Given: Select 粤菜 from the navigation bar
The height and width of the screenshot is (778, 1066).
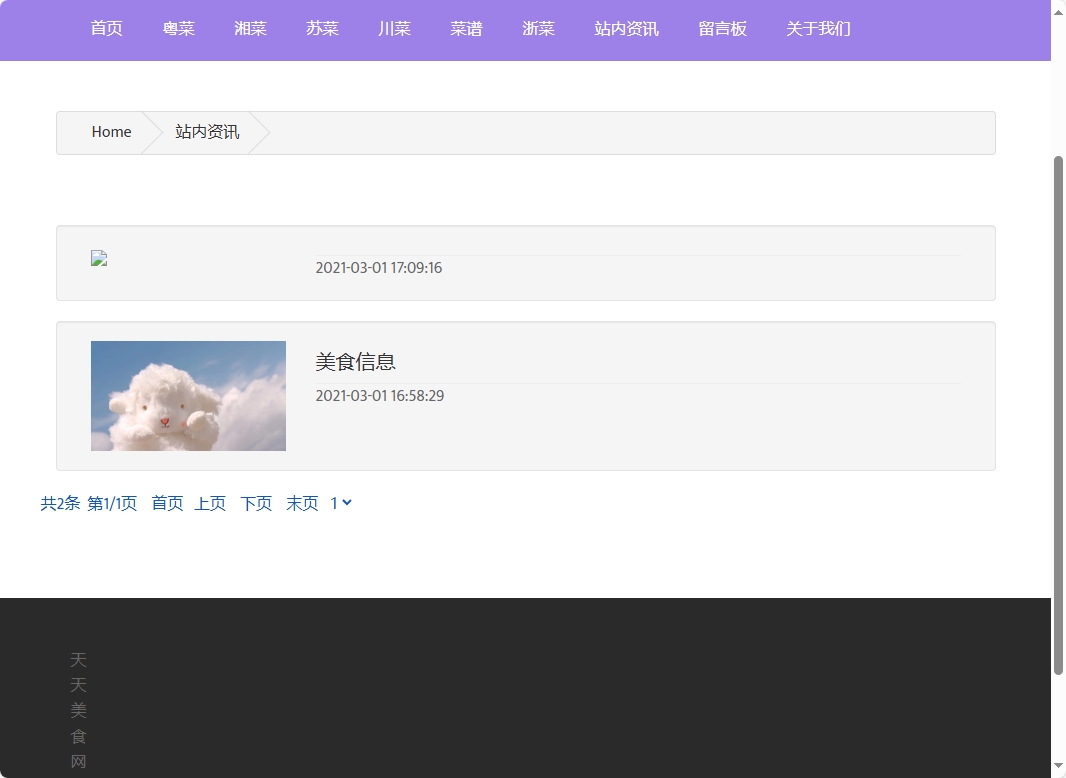Looking at the screenshot, I should click(178, 29).
